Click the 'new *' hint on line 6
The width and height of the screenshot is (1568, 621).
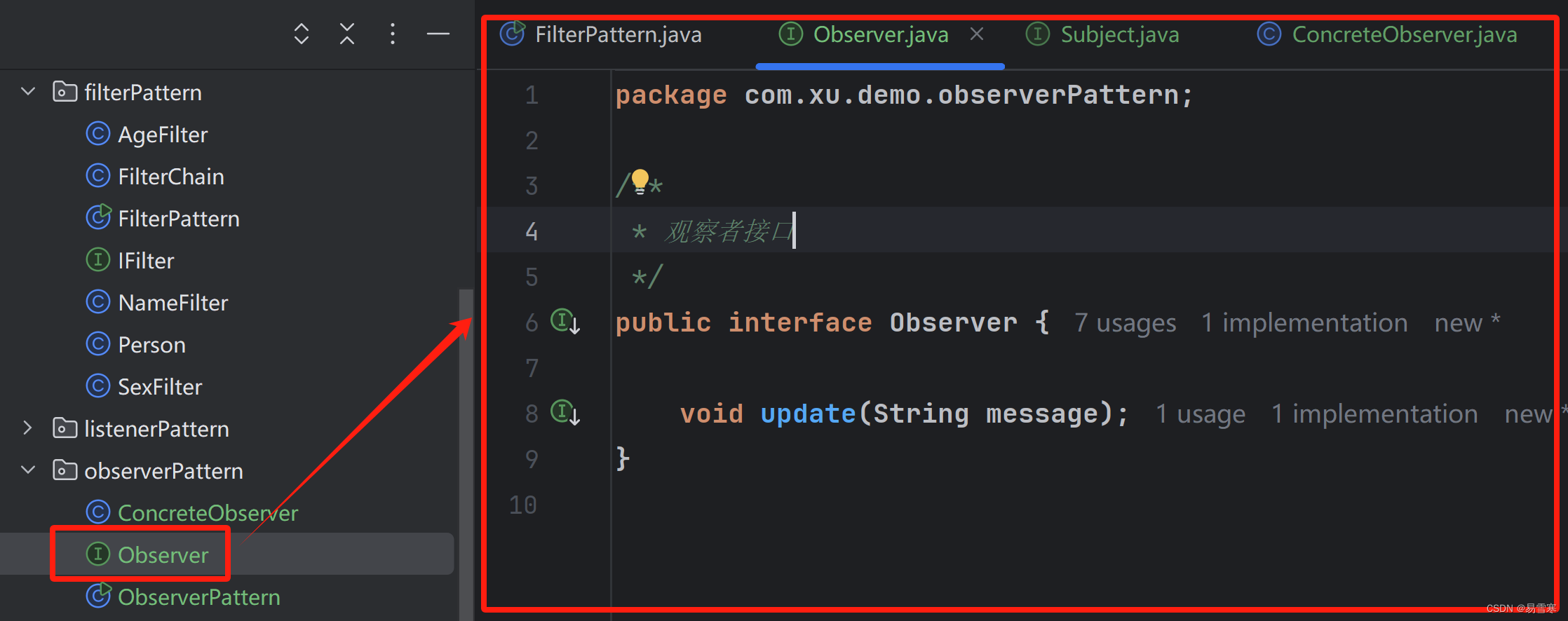1467,323
